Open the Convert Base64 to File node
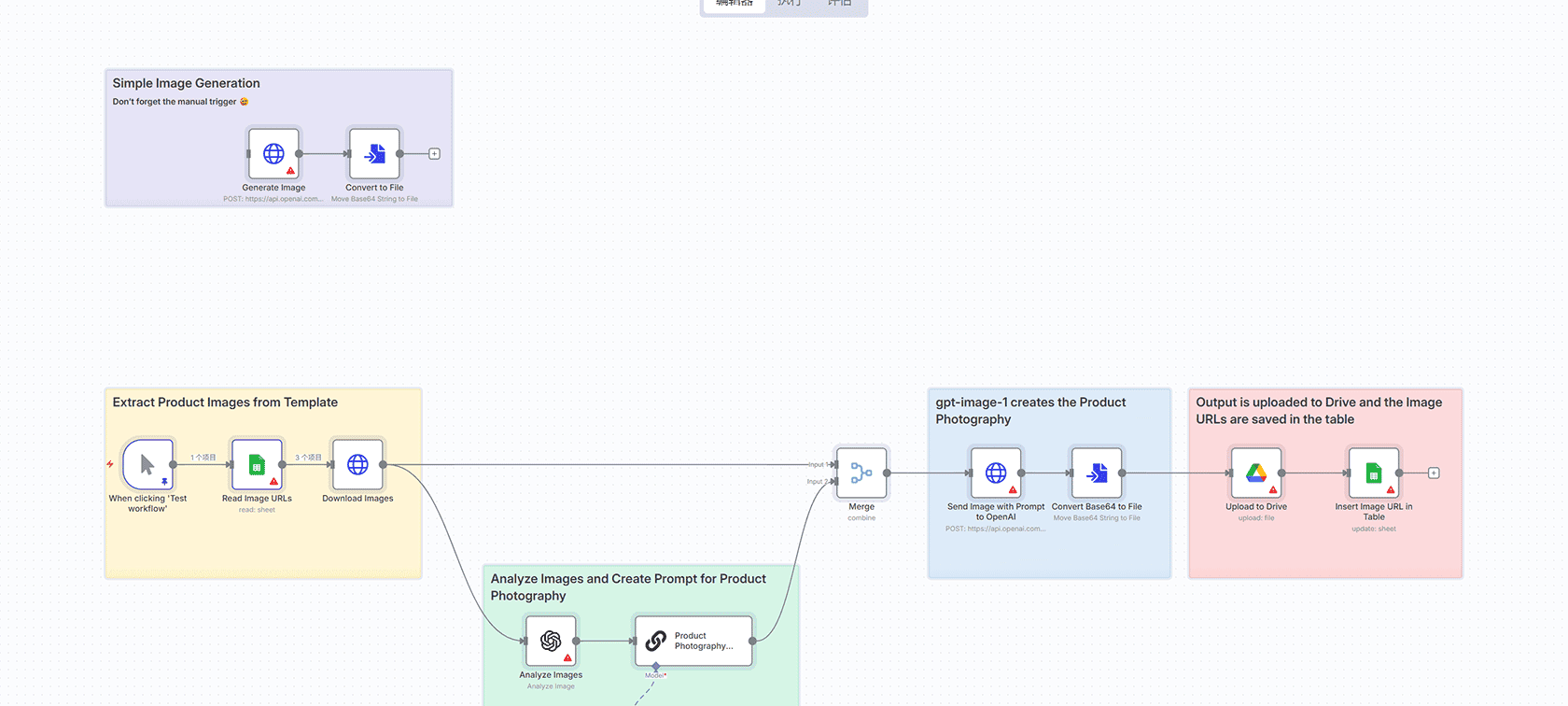 pyautogui.click(x=1097, y=473)
